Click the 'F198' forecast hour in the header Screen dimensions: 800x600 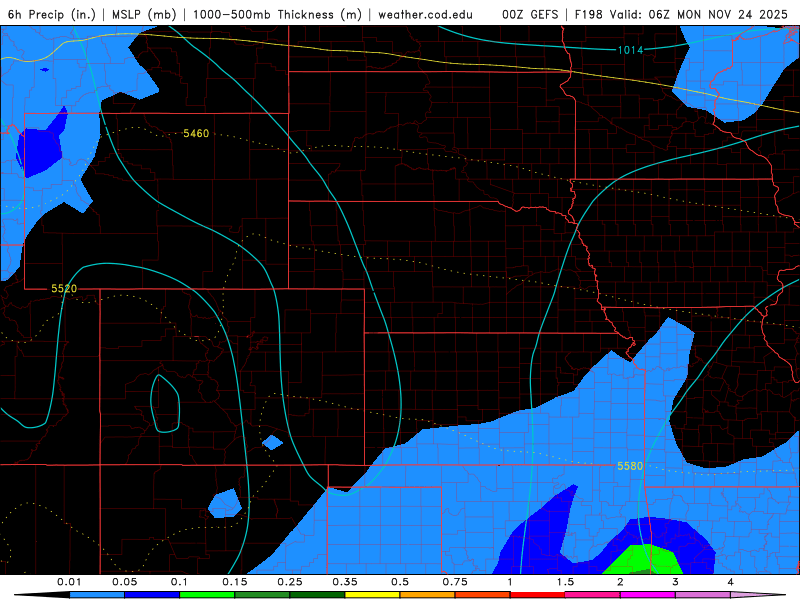[589, 14]
